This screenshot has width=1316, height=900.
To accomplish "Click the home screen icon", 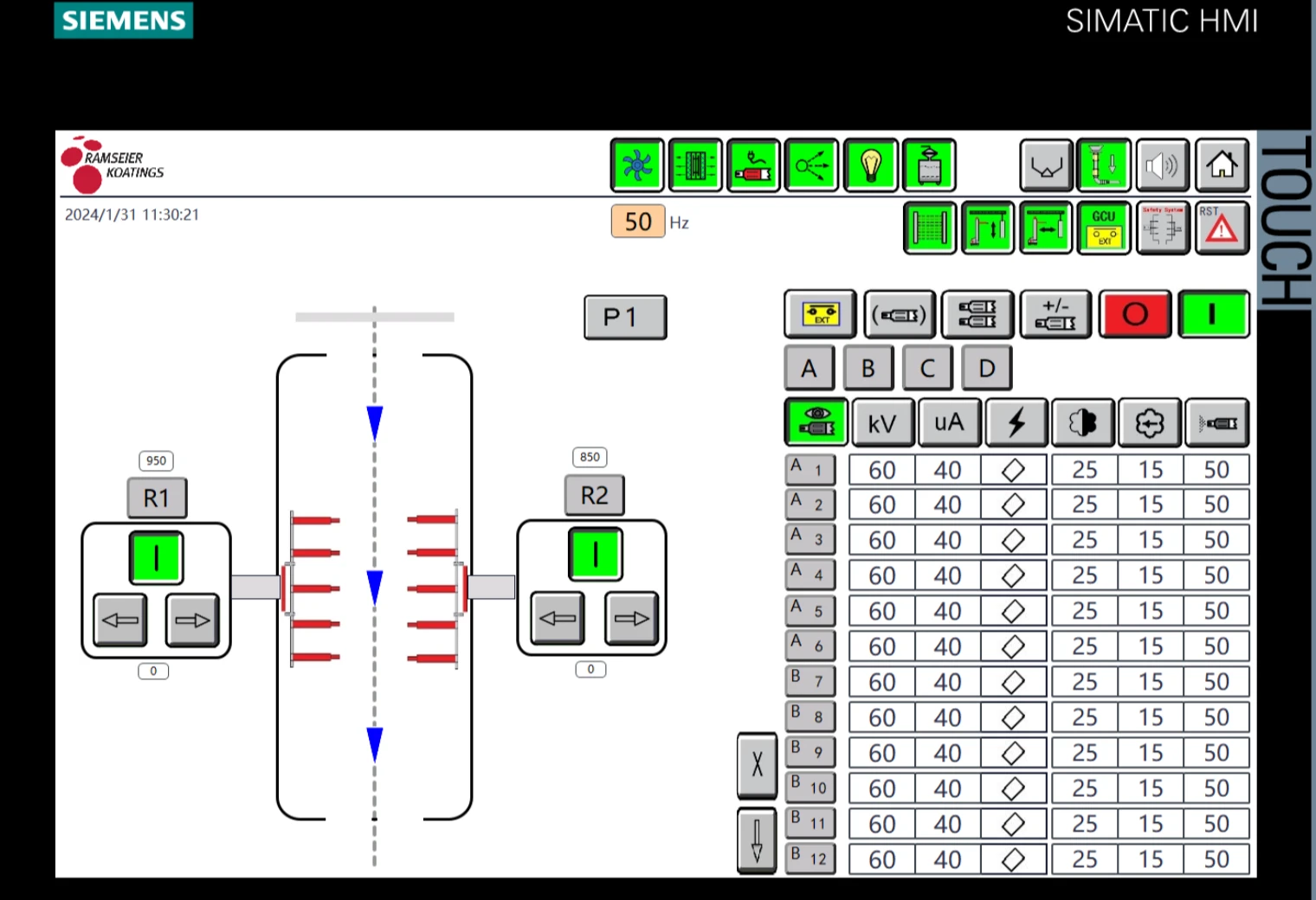I will coord(1222,164).
